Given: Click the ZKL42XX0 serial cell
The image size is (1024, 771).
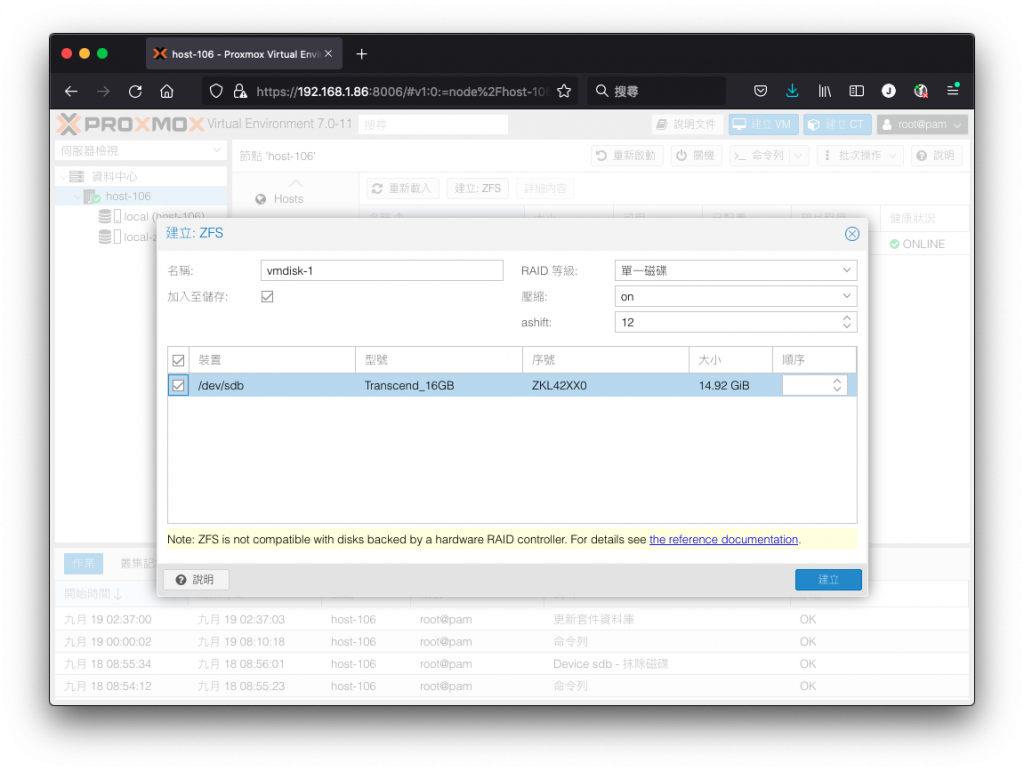Looking at the screenshot, I should 559,386.
